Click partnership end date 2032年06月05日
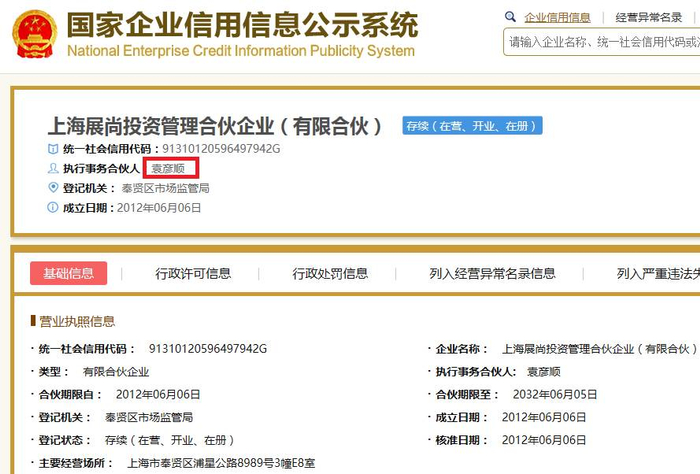The height and width of the screenshot is (474, 700). point(555,395)
